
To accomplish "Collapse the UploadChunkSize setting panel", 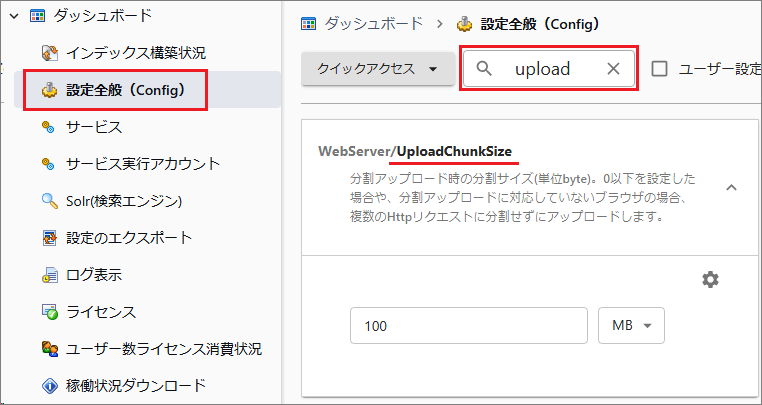I will click(731, 187).
